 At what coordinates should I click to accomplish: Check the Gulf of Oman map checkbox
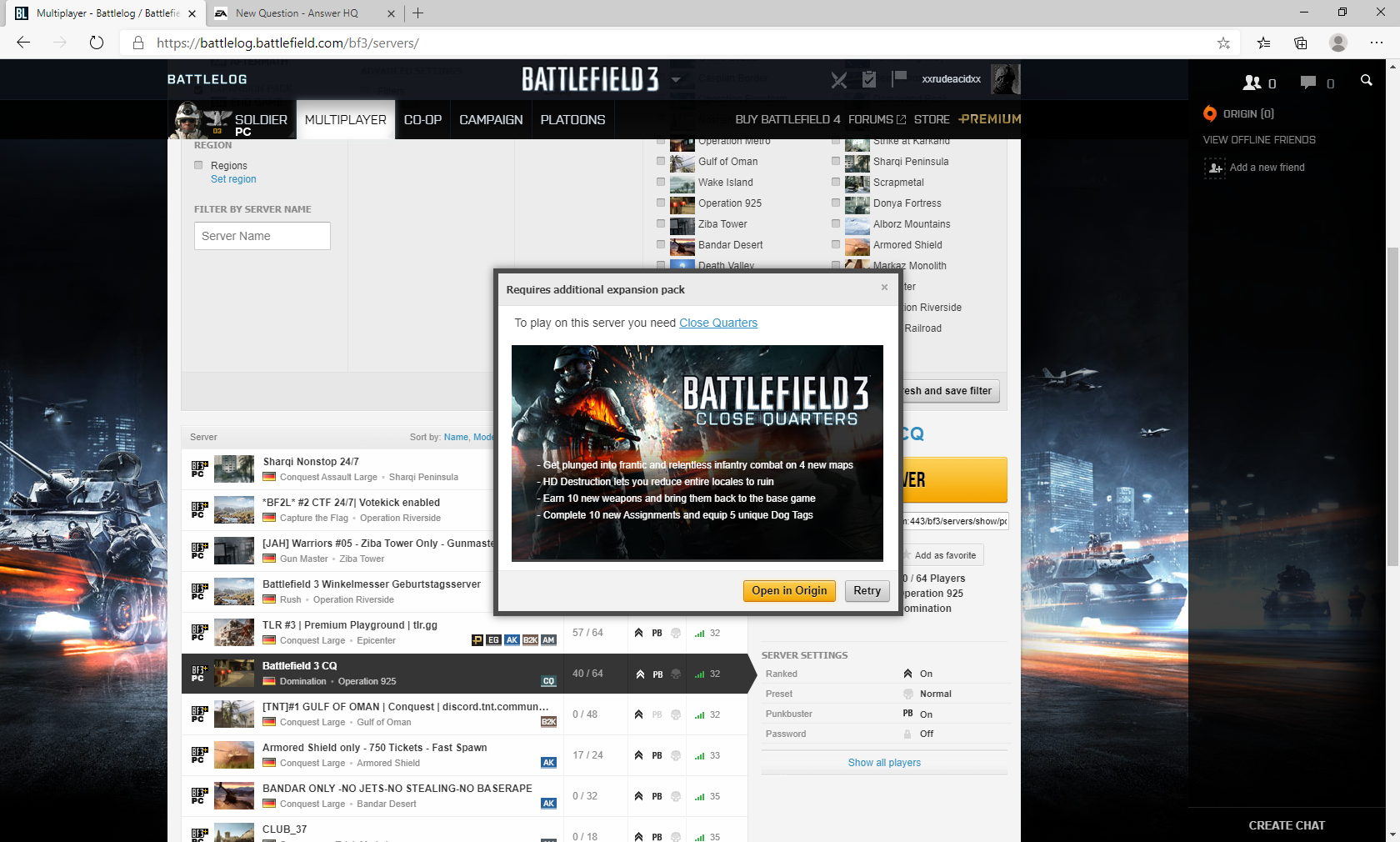pyautogui.click(x=661, y=161)
